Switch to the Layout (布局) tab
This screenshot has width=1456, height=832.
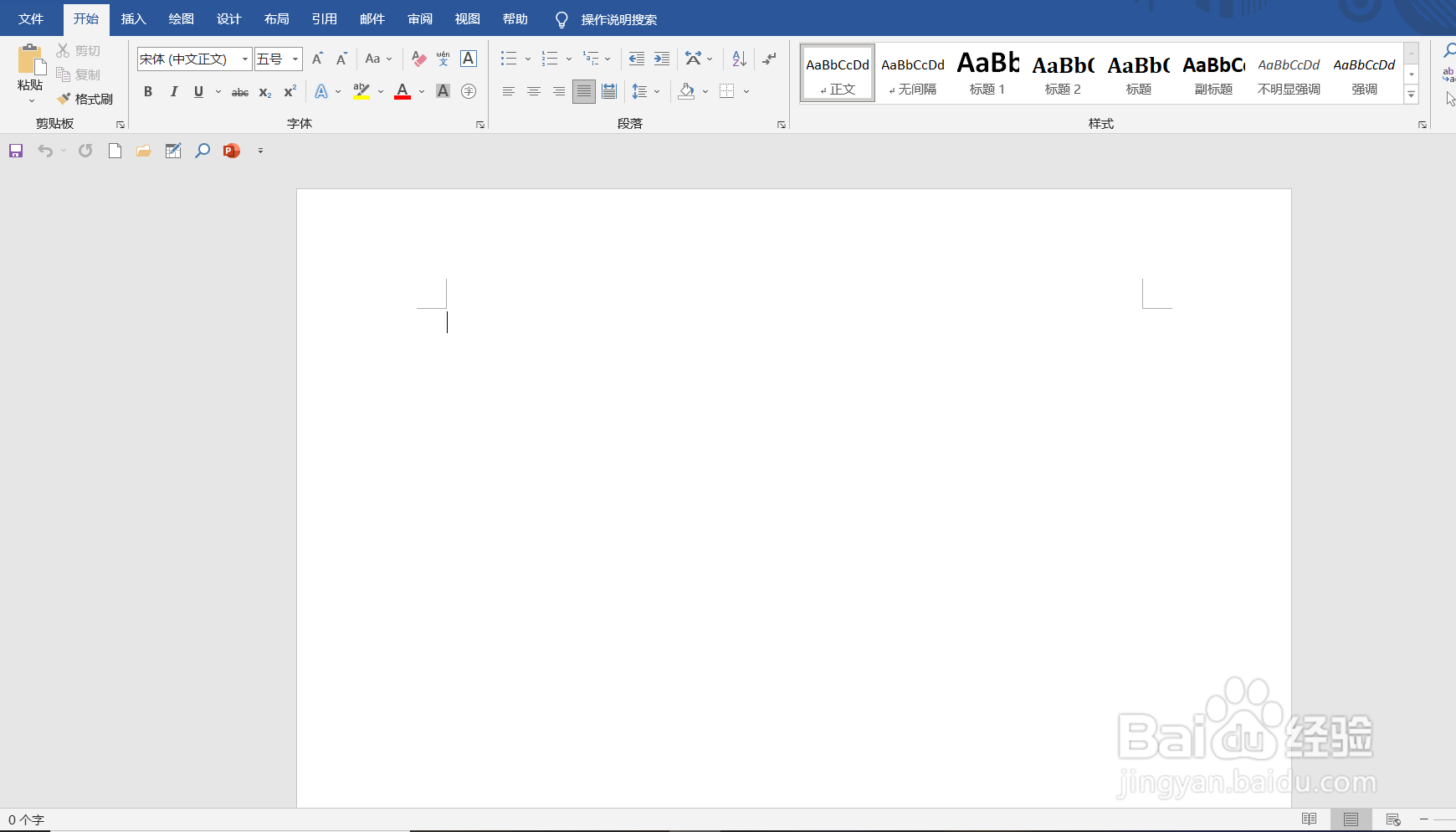tap(276, 19)
